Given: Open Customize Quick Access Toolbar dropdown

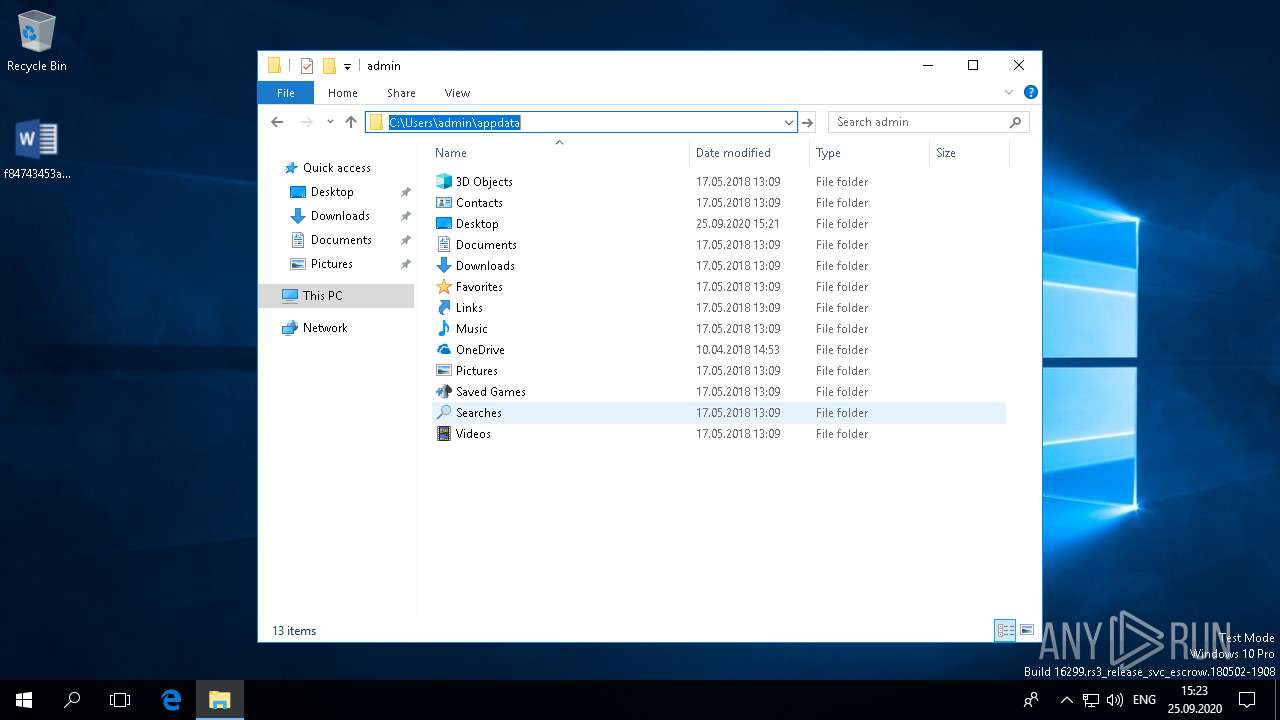Looking at the screenshot, I should [347, 66].
